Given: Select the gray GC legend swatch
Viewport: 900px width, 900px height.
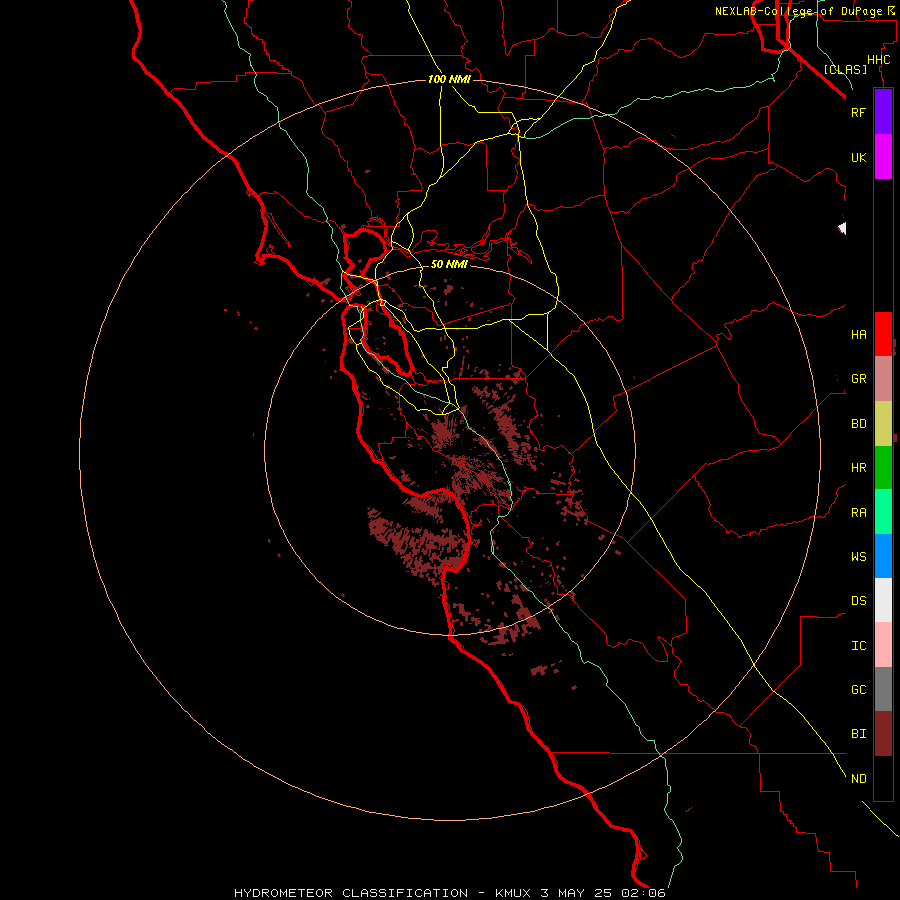Looking at the screenshot, I should pyautogui.click(x=883, y=689).
